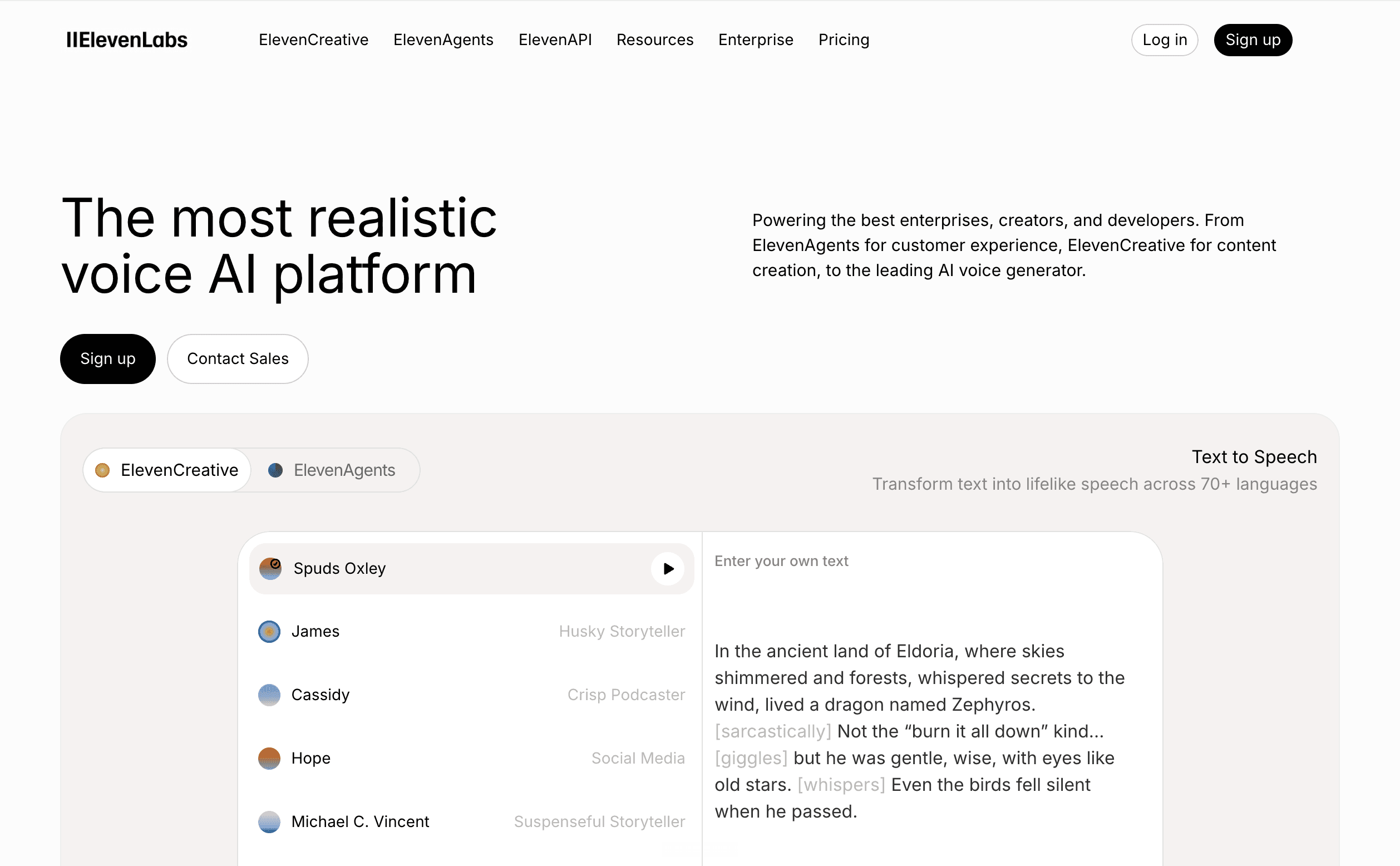Click Michael C. Vincent's avatar

tap(269, 822)
